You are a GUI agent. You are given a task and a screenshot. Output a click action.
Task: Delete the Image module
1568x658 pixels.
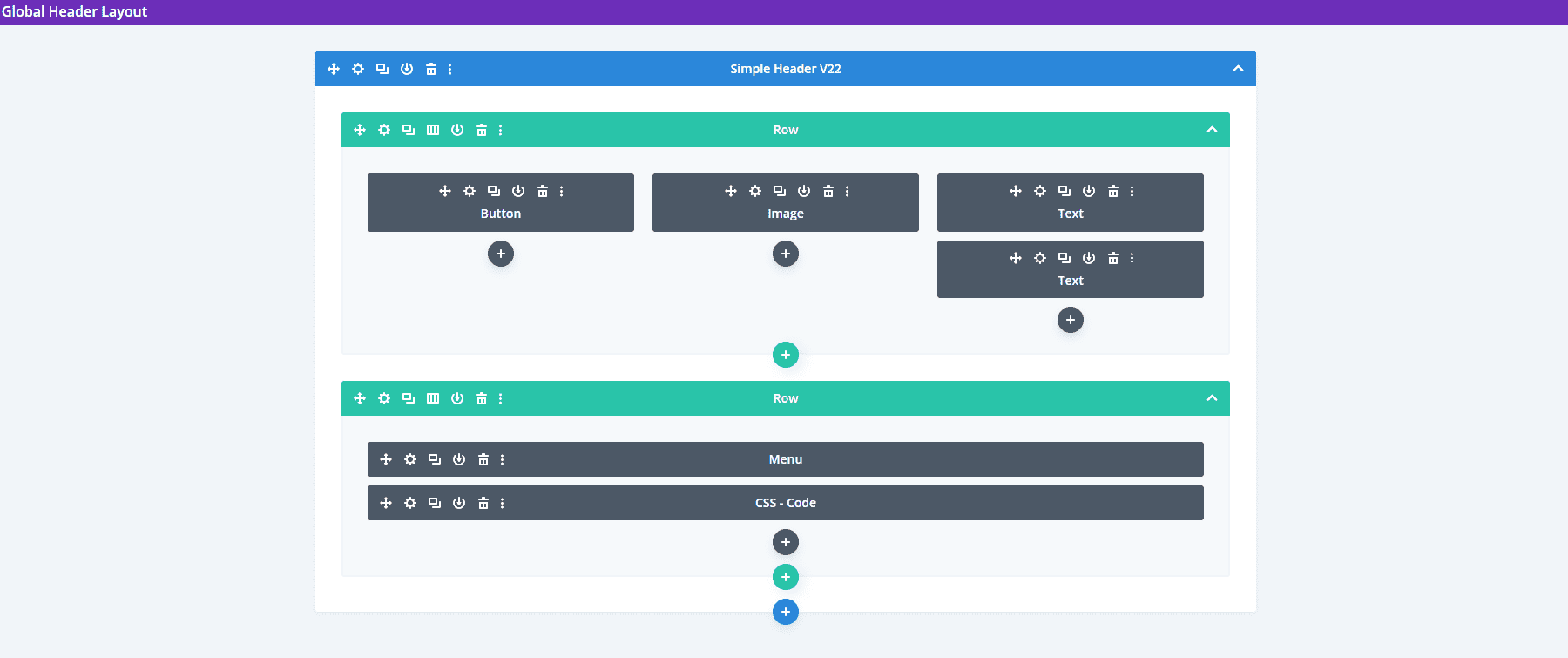(828, 191)
